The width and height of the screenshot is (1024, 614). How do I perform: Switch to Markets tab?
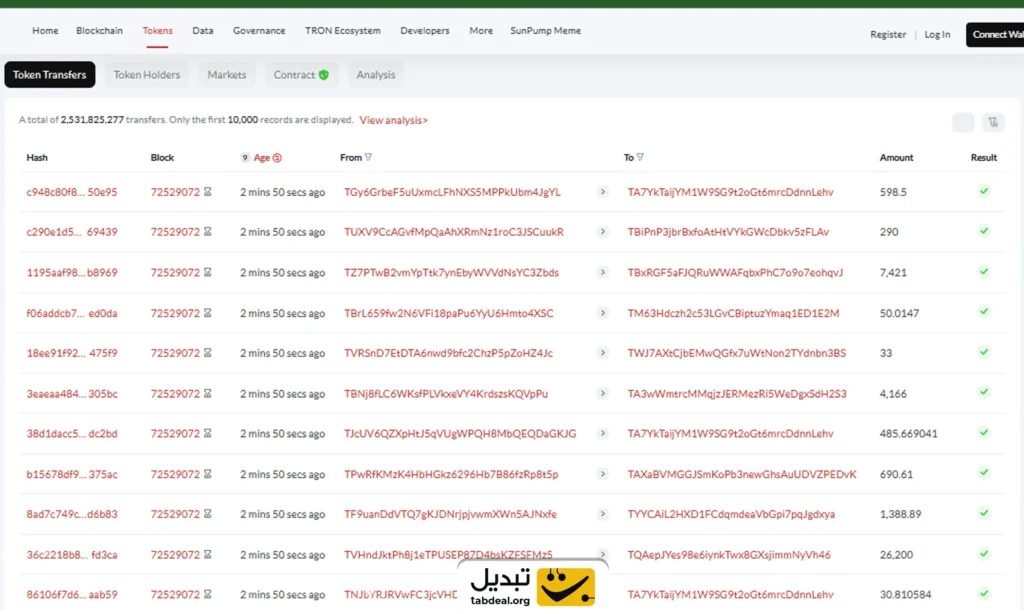227,74
